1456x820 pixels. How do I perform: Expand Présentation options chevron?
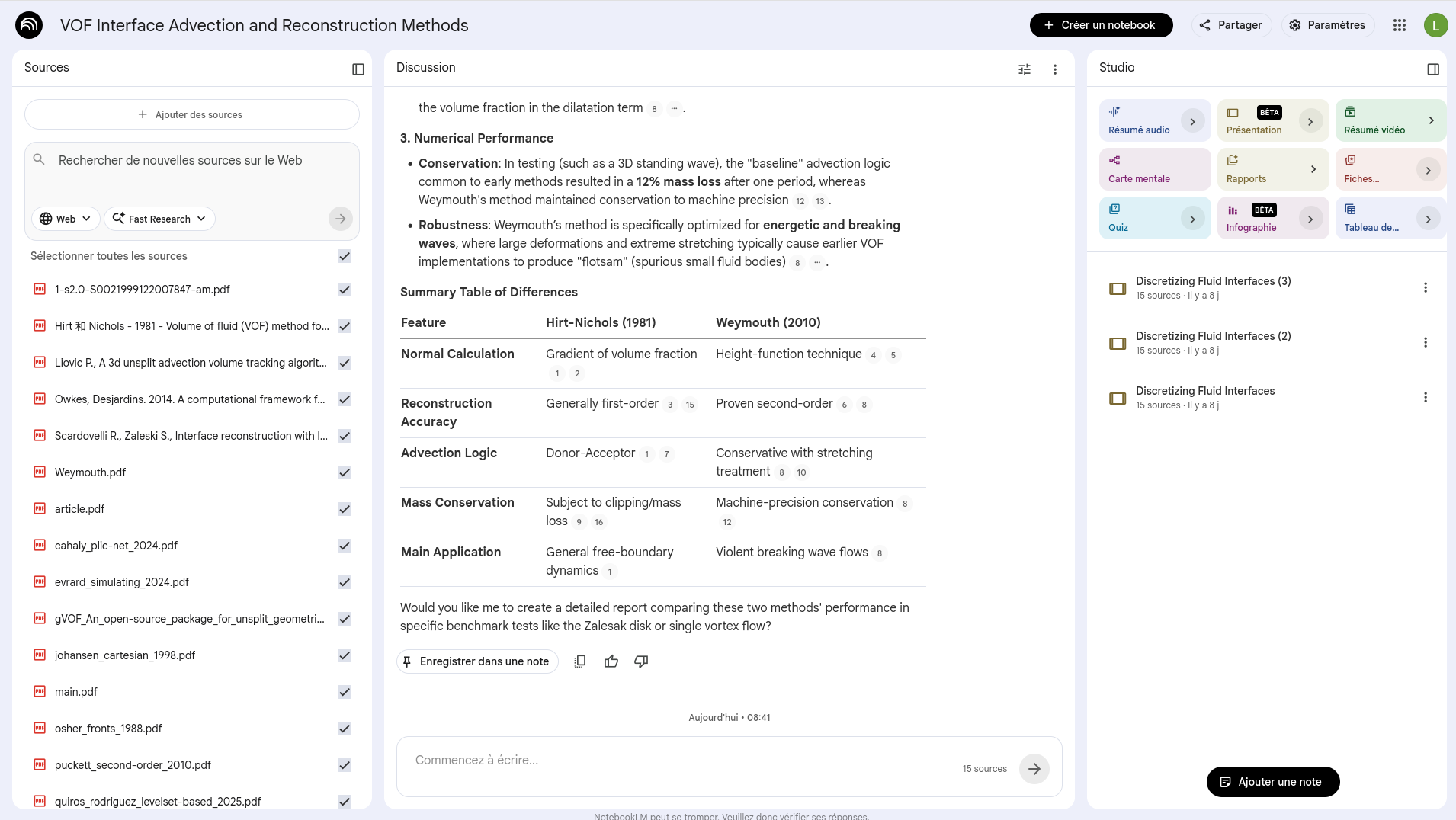(x=1310, y=121)
